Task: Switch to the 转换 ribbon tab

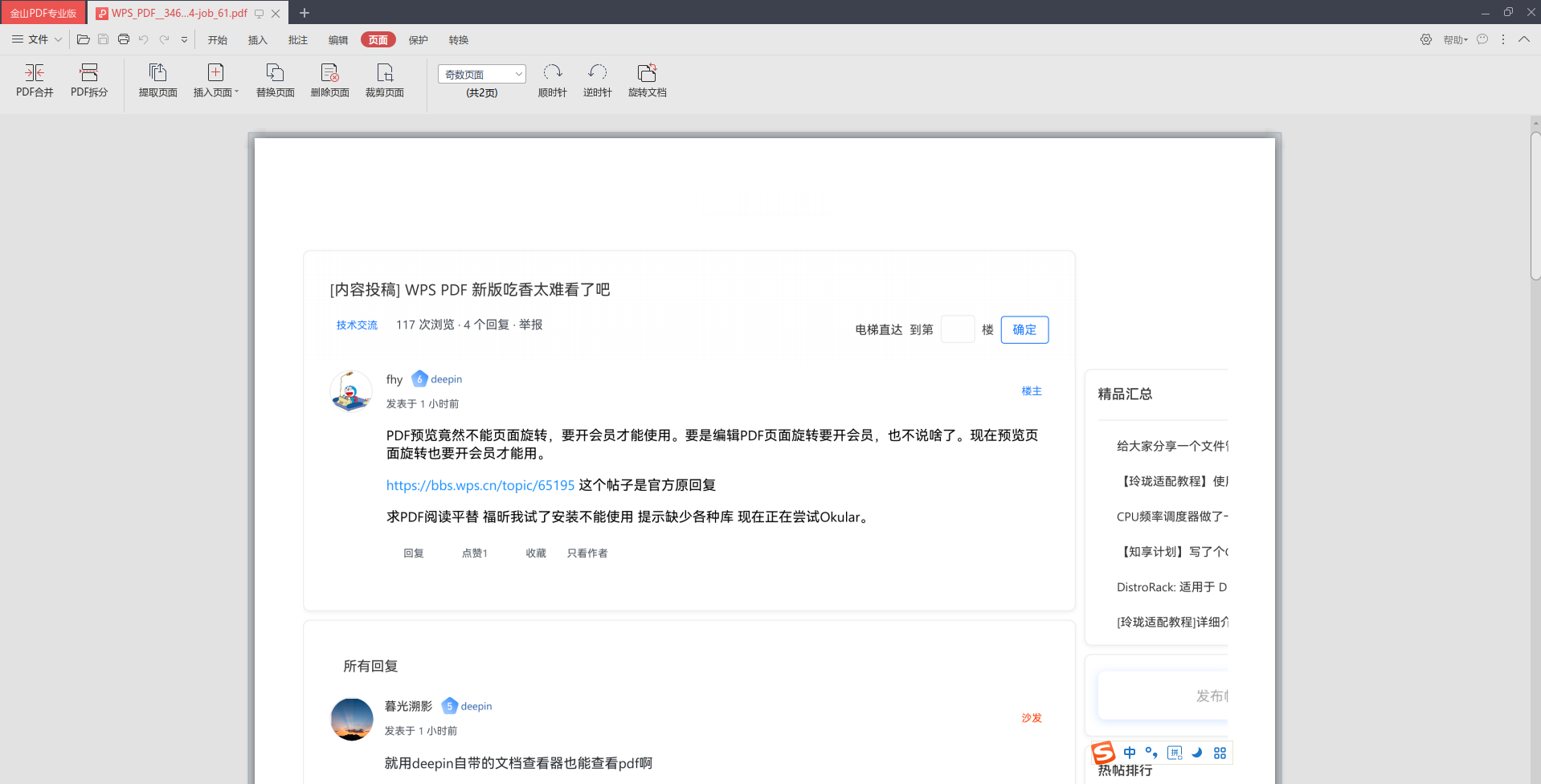Action: [459, 40]
